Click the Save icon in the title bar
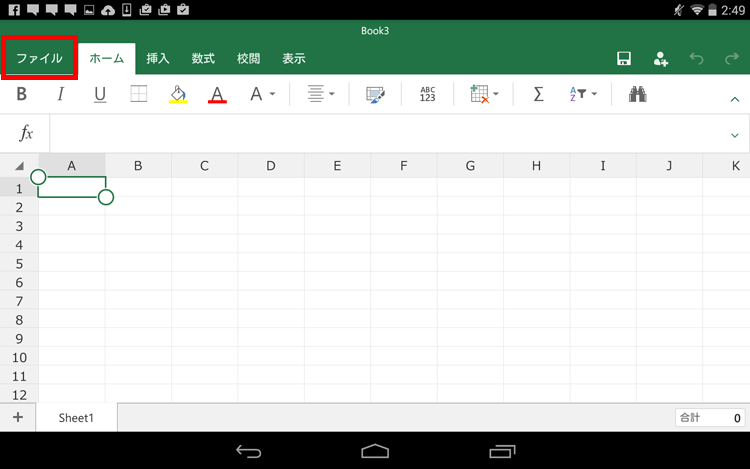Image resolution: width=750 pixels, height=469 pixels. pyautogui.click(x=624, y=59)
